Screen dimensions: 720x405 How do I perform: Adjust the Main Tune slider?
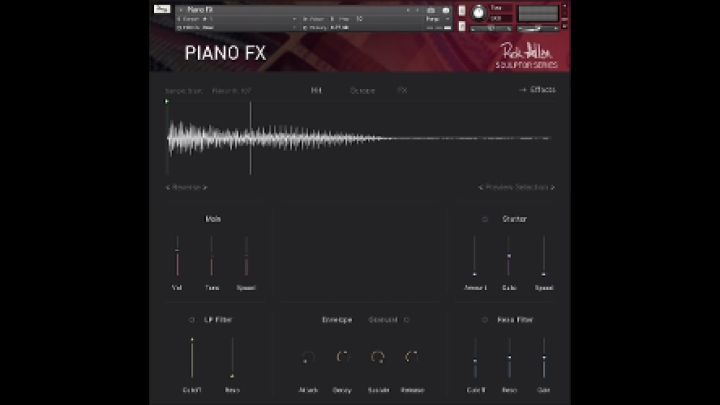(x=212, y=256)
